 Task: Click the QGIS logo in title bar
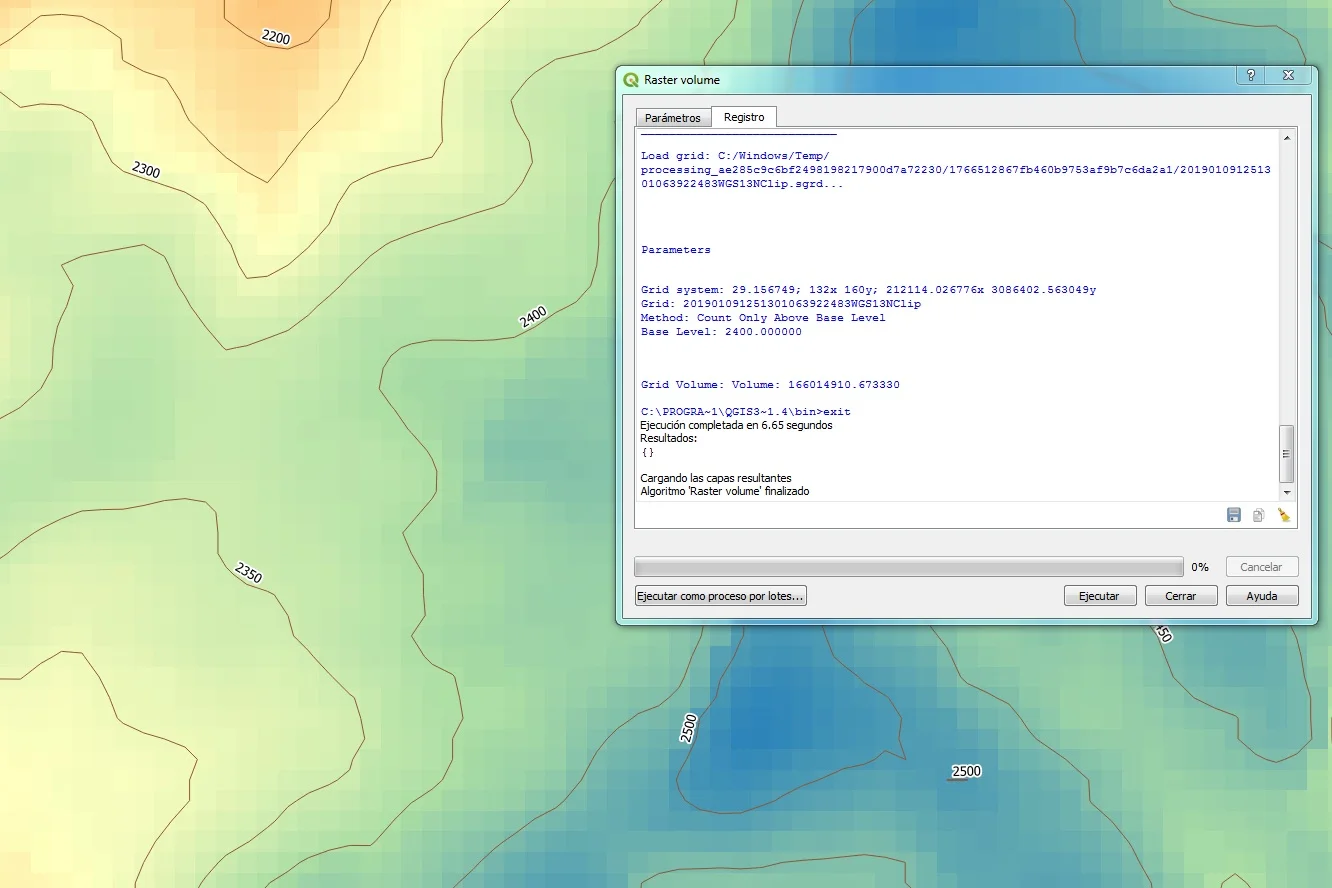(631, 80)
